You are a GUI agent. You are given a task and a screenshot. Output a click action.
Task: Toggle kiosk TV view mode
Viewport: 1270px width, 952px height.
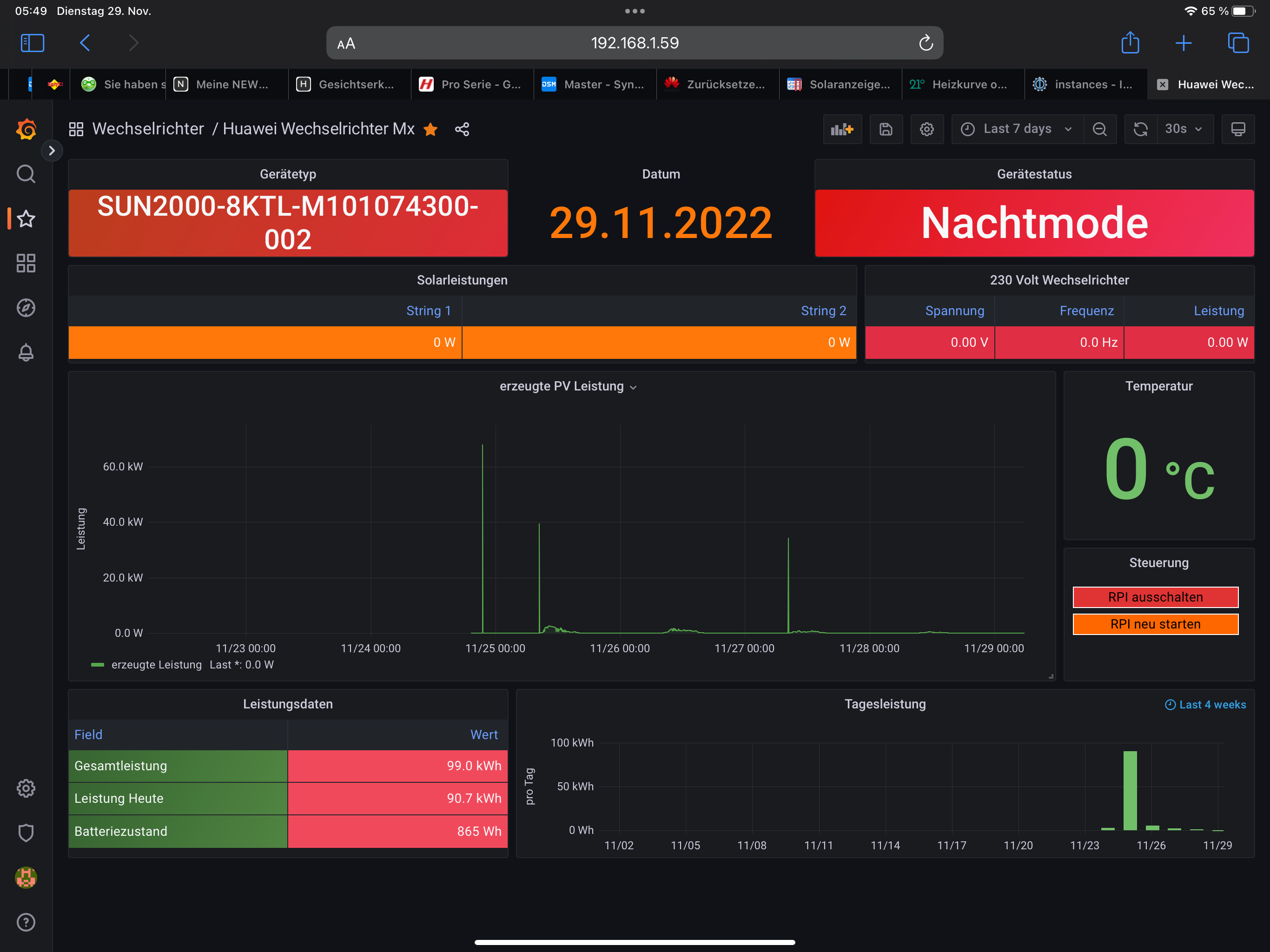click(x=1238, y=129)
